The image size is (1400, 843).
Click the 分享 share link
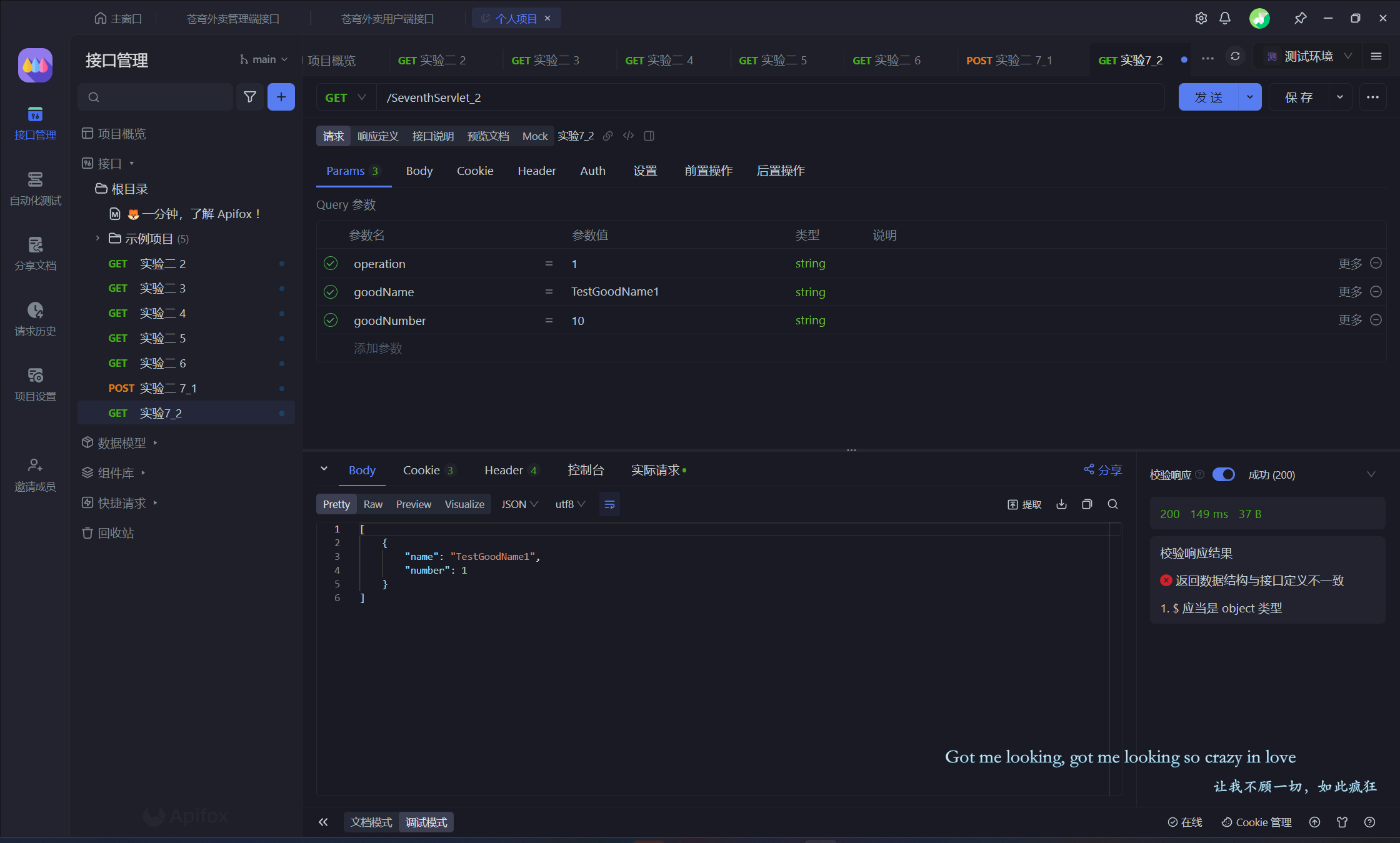pos(1102,470)
